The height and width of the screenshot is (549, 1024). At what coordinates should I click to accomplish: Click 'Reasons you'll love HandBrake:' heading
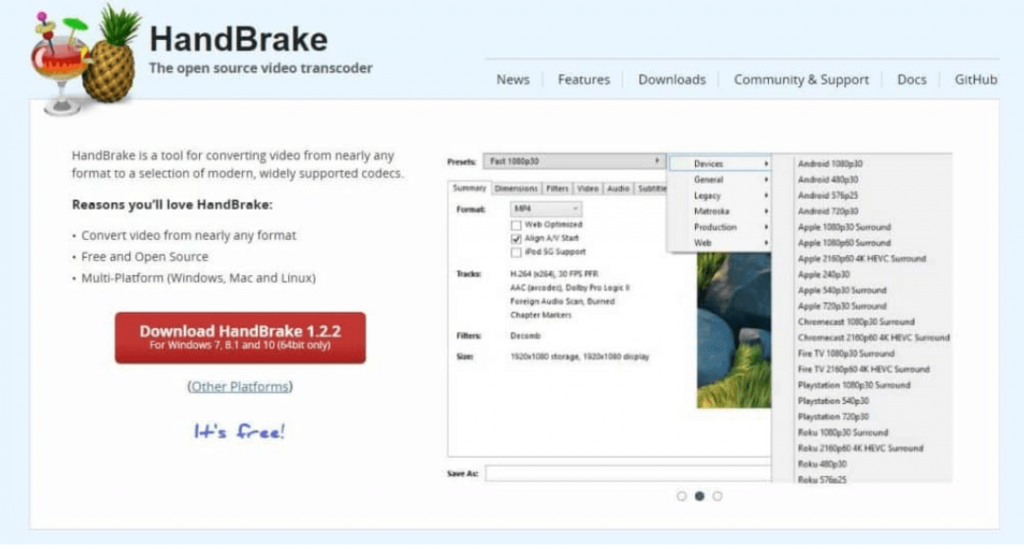[x=172, y=204]
